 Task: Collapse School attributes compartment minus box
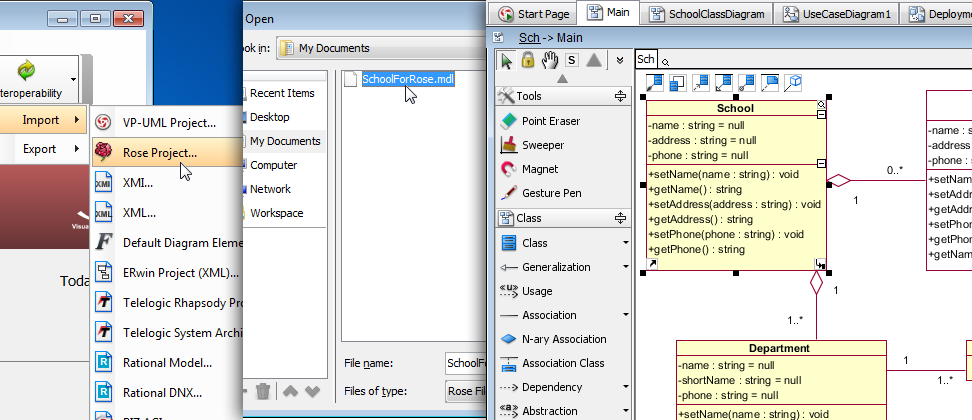(x=821, y=115)
